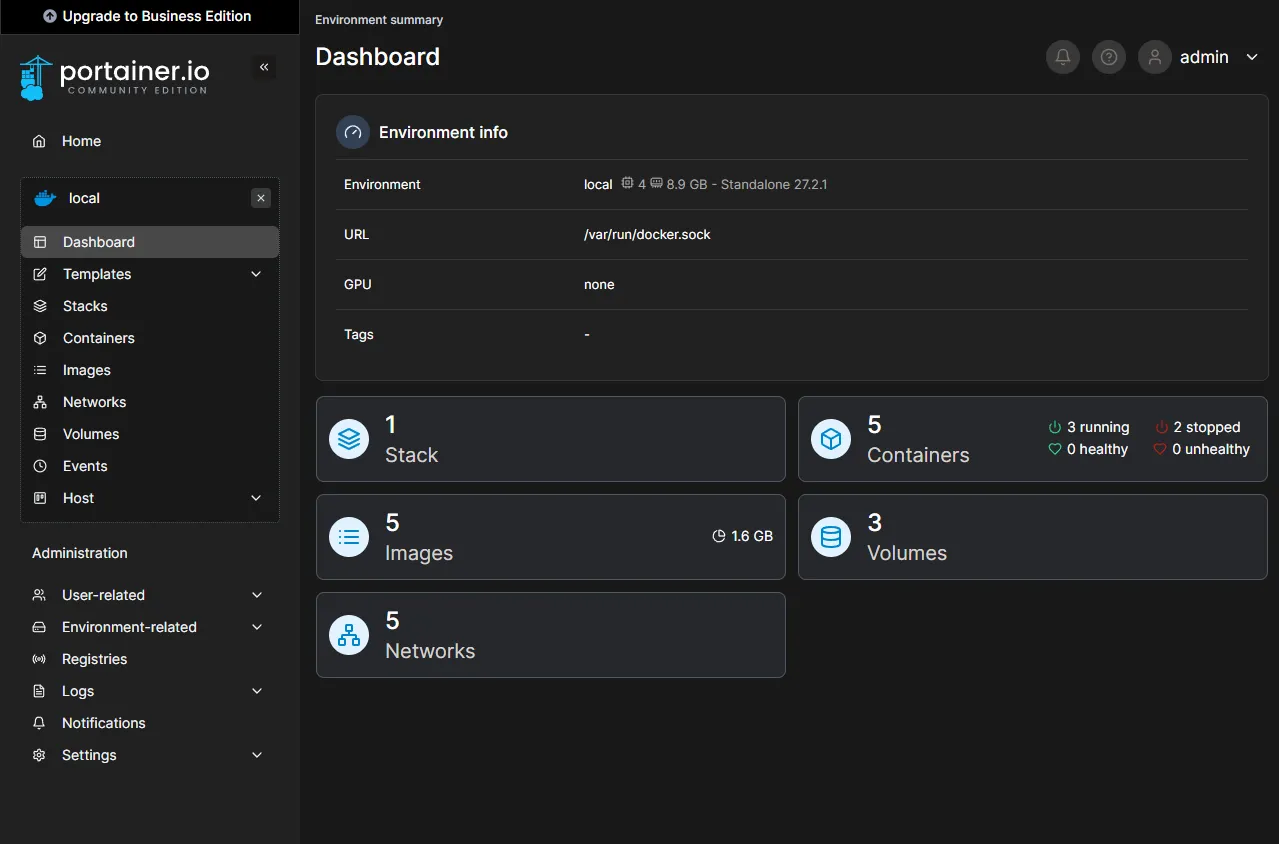Click Upgrade to Business Edition
The image size is (1279, 844).
148,16
